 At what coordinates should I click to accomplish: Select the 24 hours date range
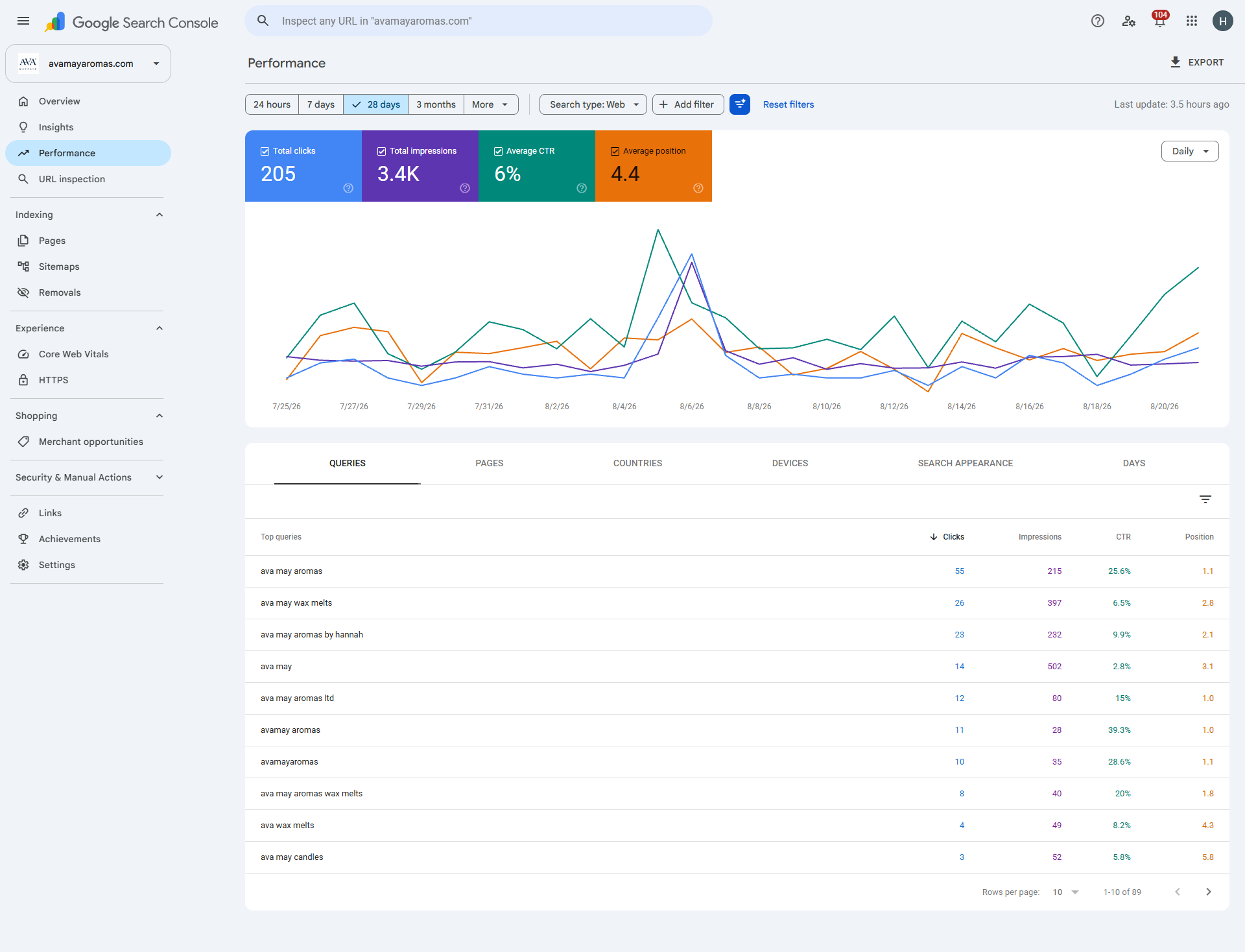272,104
